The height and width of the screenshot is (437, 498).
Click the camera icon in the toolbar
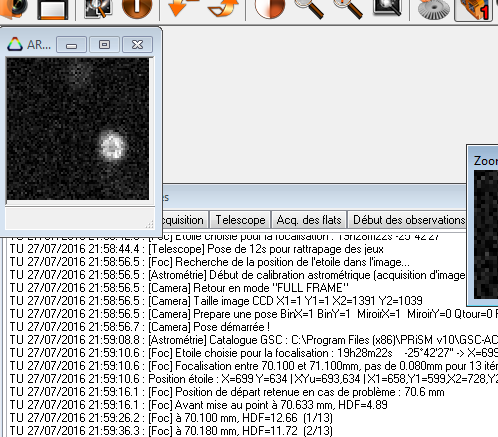(13, 8)
